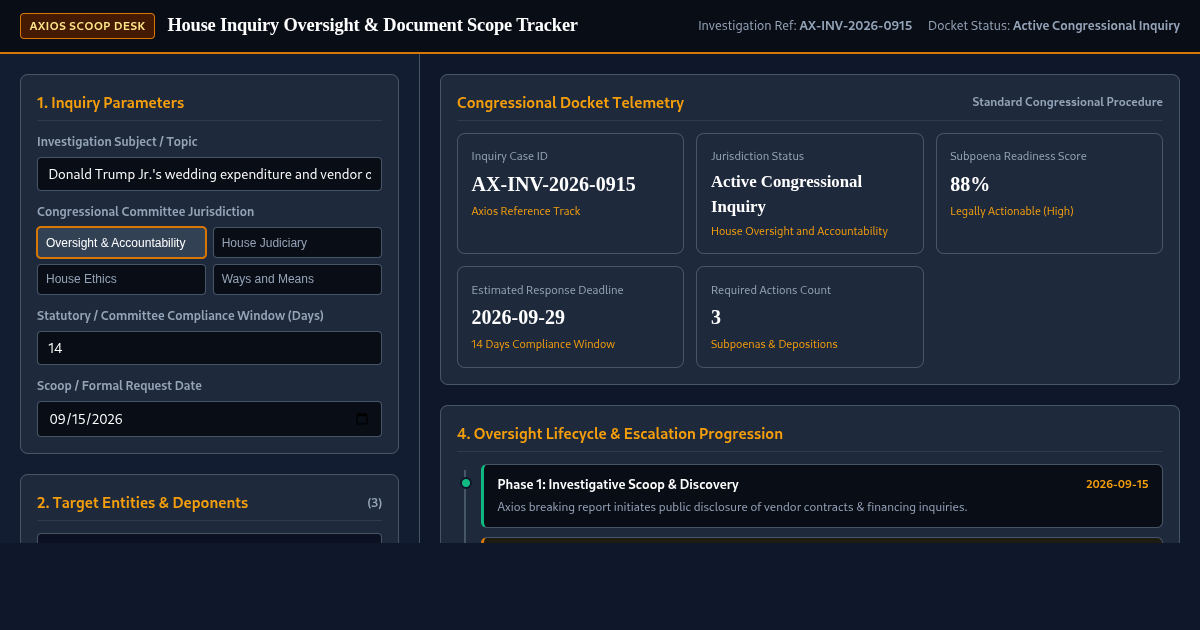This screenshot has height=630, width=1200.
Task: Click 14 Days Compliance Window caption
Action: (x=543, y=344)
